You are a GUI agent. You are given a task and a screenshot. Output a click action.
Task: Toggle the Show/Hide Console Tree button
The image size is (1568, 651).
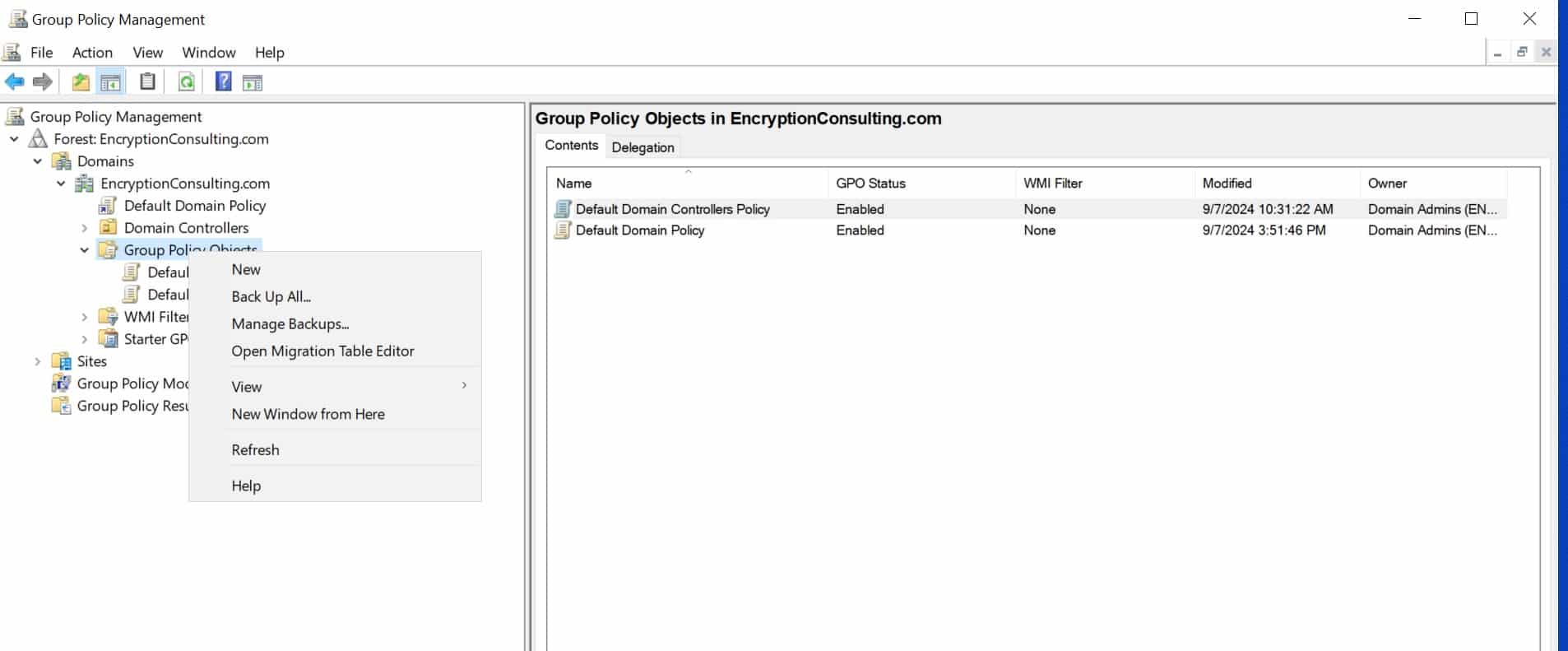[x=110, y=81]
